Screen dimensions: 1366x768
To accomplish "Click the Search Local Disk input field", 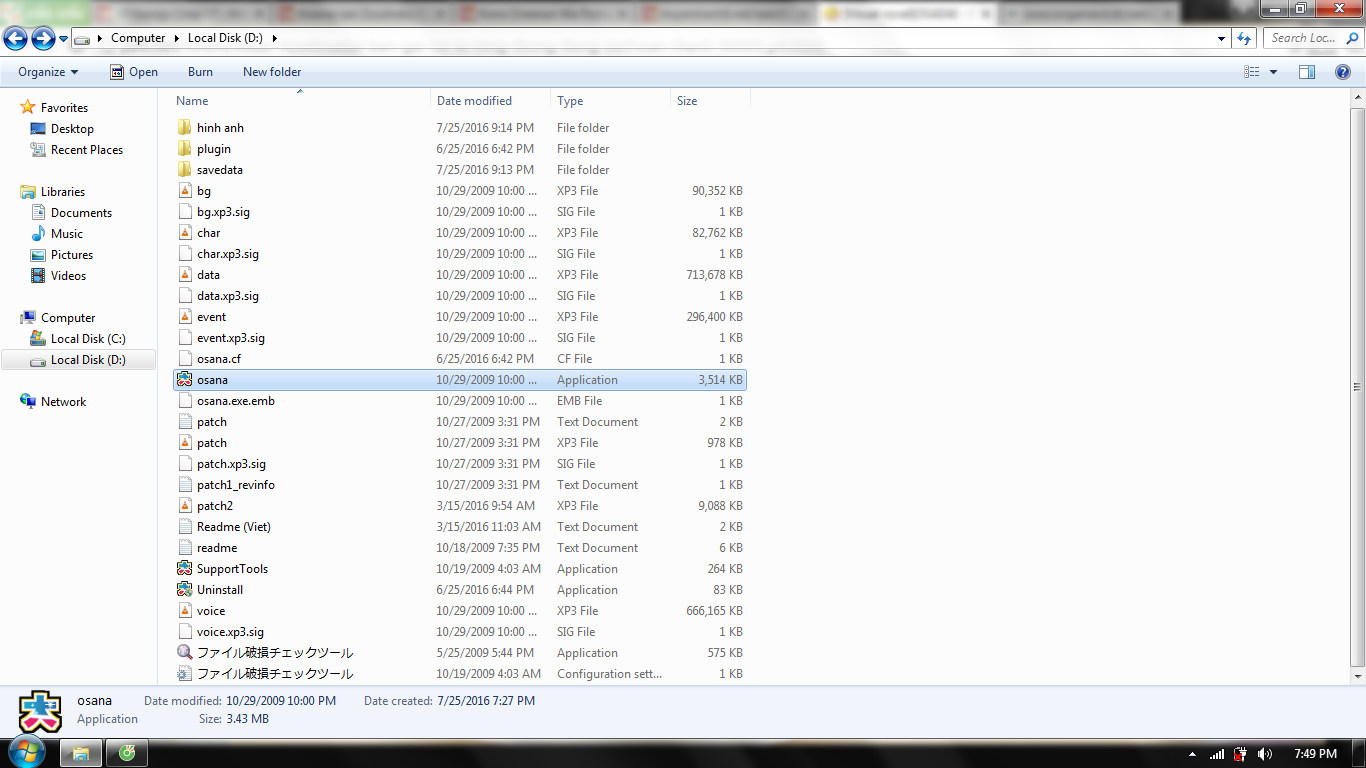I will (x=1305, y=38).
